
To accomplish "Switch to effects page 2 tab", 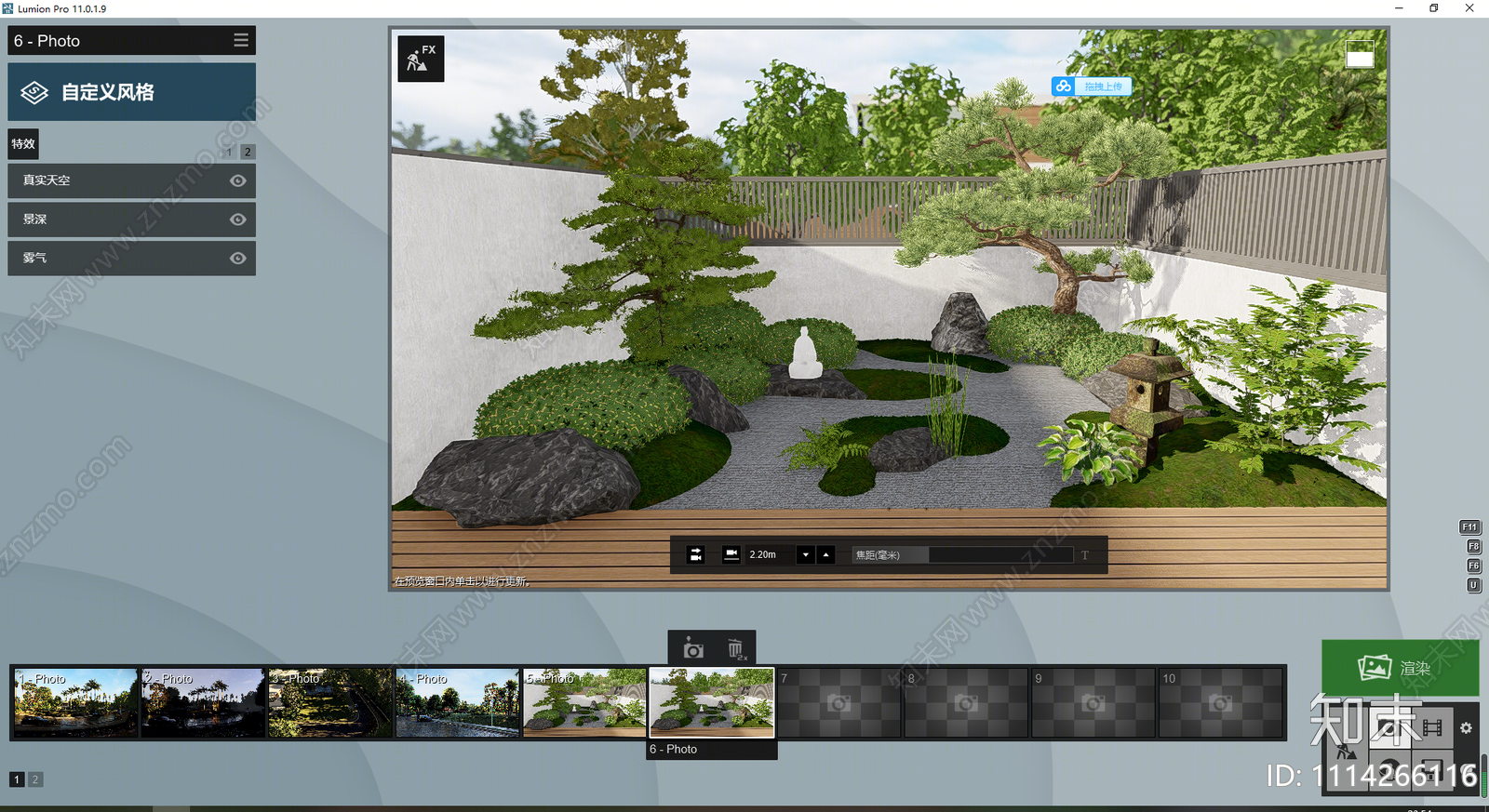I will click(248, 152).
